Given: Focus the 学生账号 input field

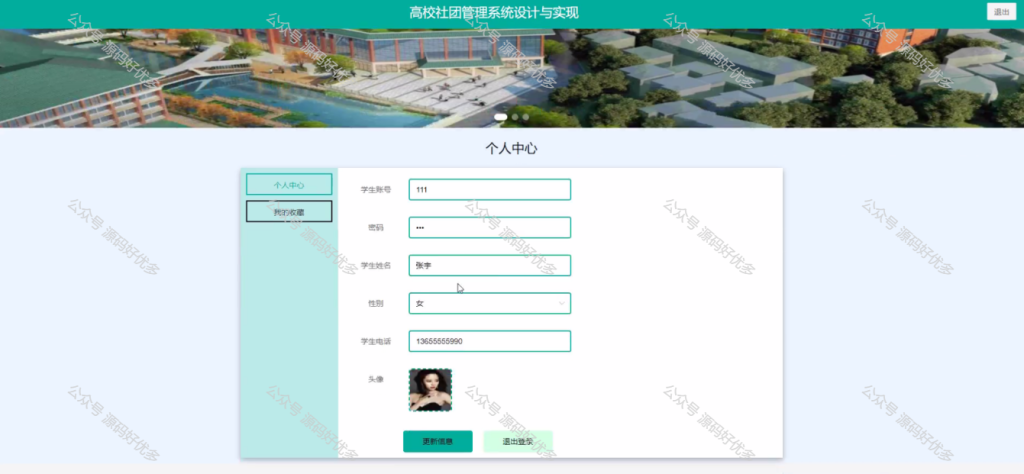Looking at the screenshot, I should pyautogui.click(x=490, y=189).
